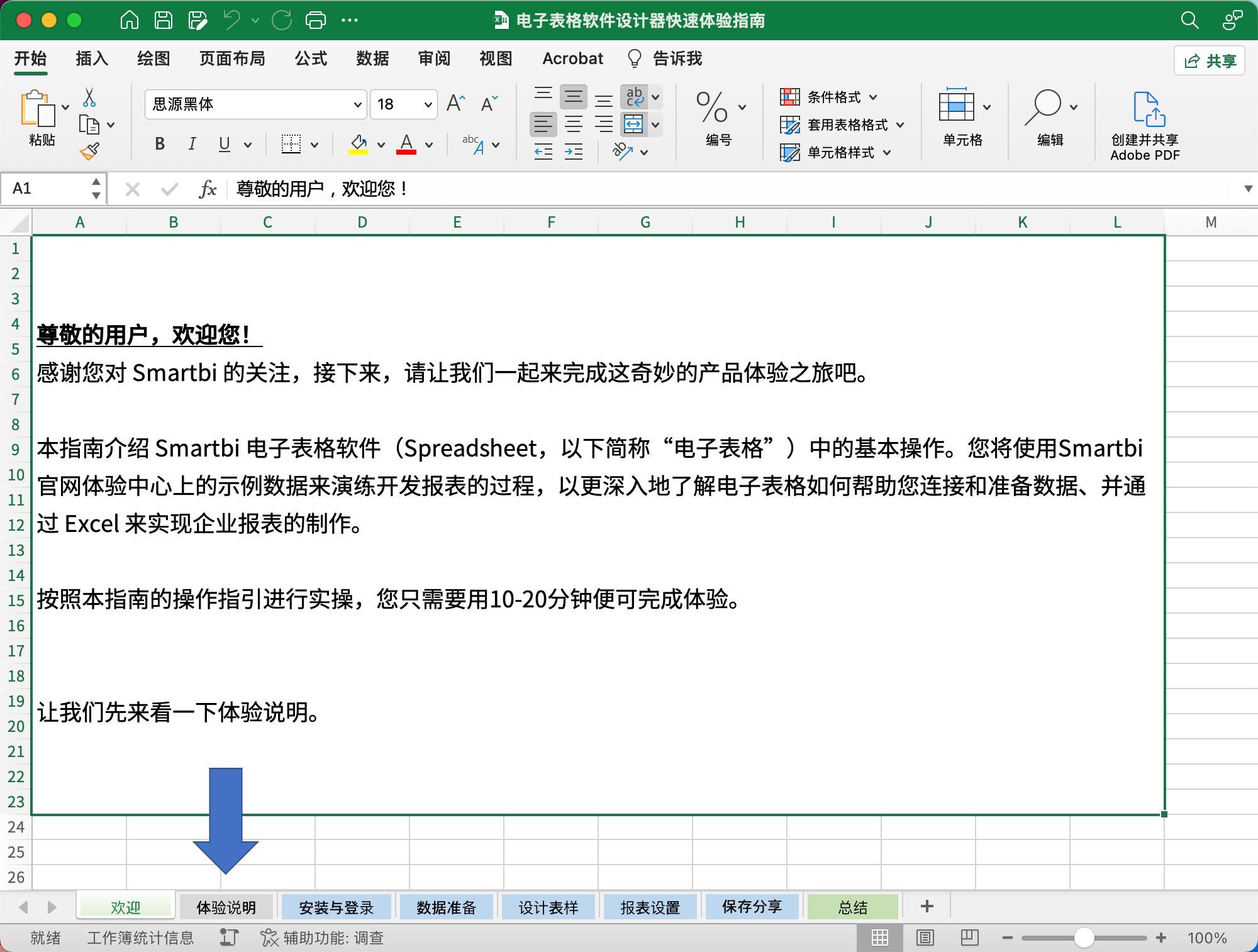This screenshot has width=1258, height=952.
Task: Expand borders dropdown arrow
Action: 314,145
